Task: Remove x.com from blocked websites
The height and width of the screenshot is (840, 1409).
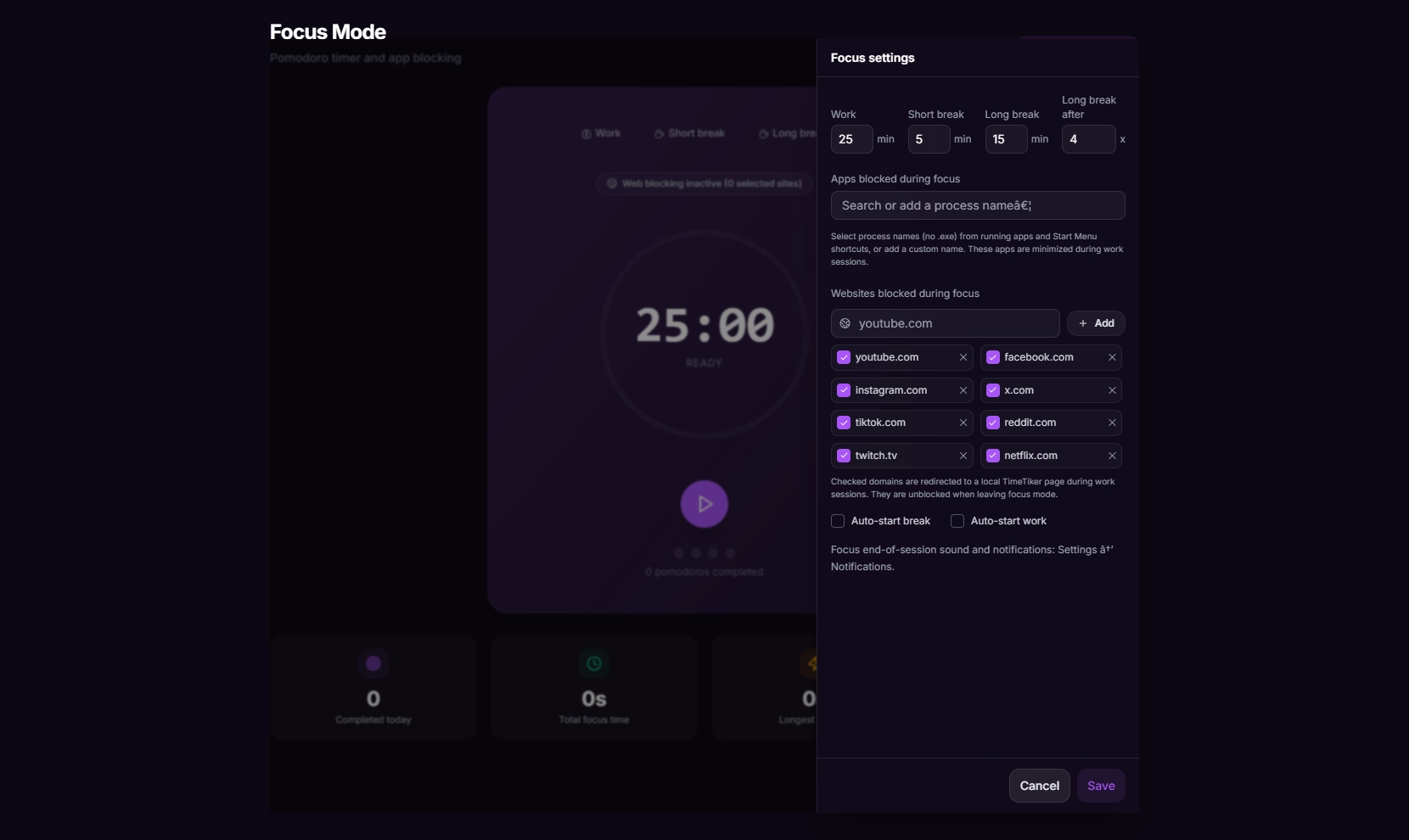Action: (1112, 390)
